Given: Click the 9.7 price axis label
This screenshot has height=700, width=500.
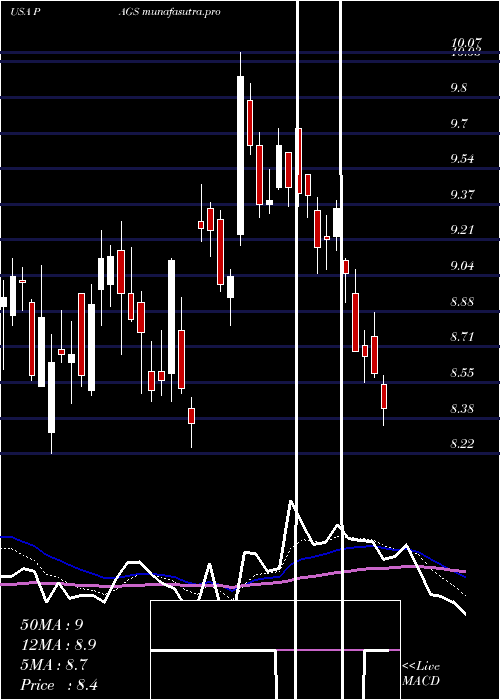Looking at the screenshot, I should 458,123.
